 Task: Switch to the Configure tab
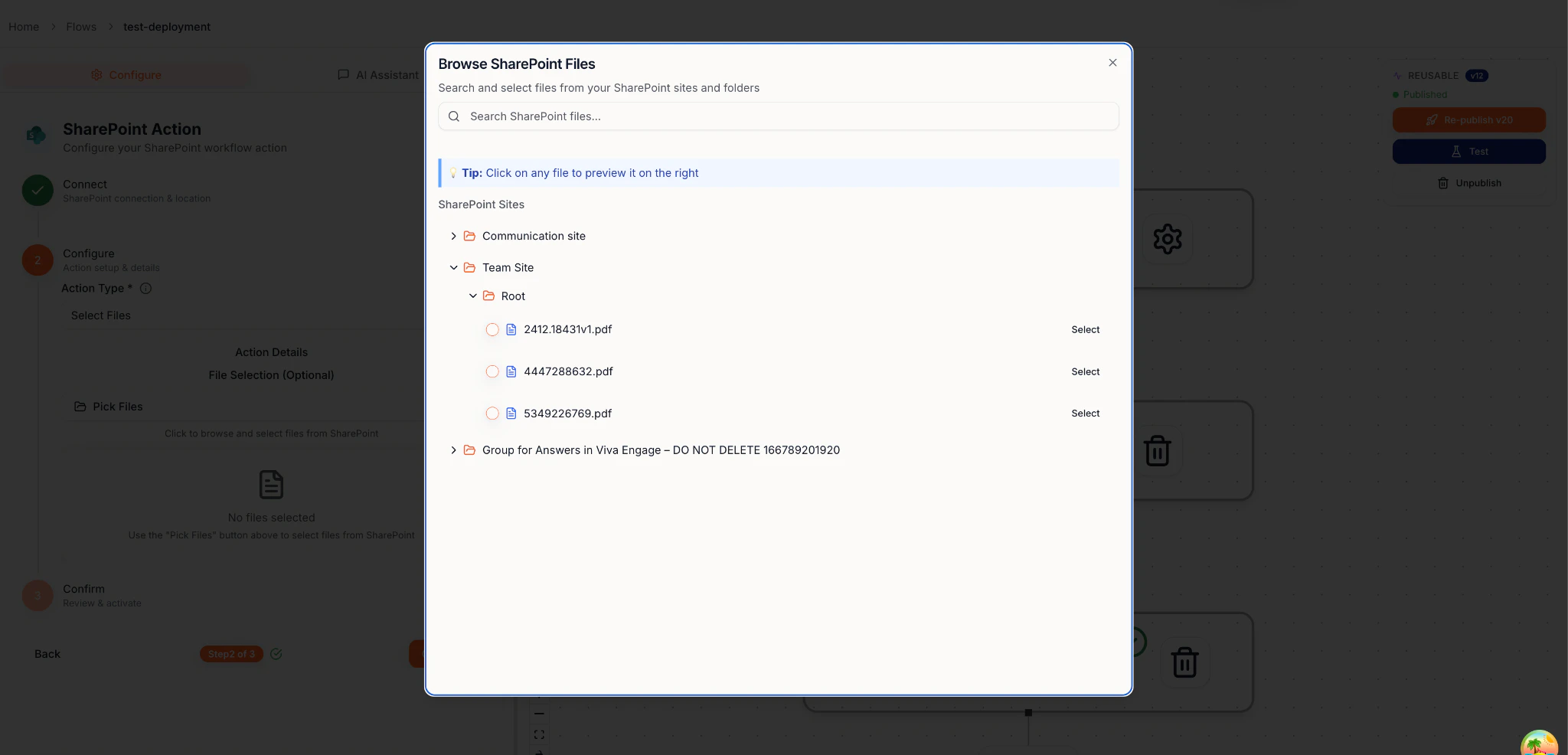click(126, 75)
